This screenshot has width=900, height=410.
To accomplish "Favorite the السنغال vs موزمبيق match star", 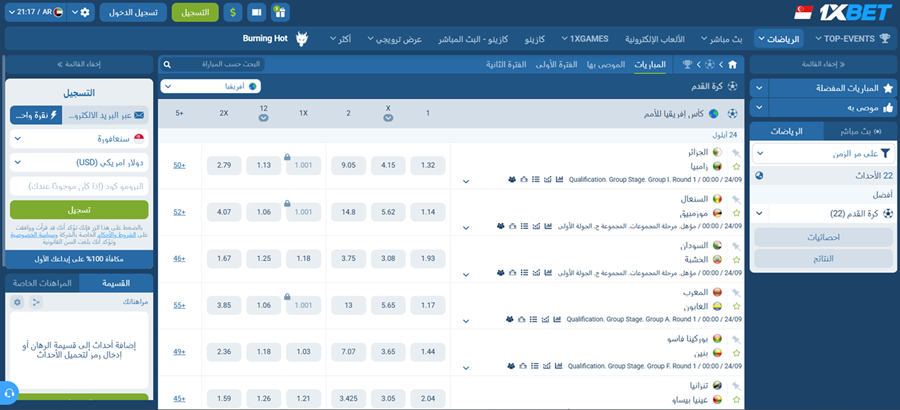I will click(x=736, y=213).
